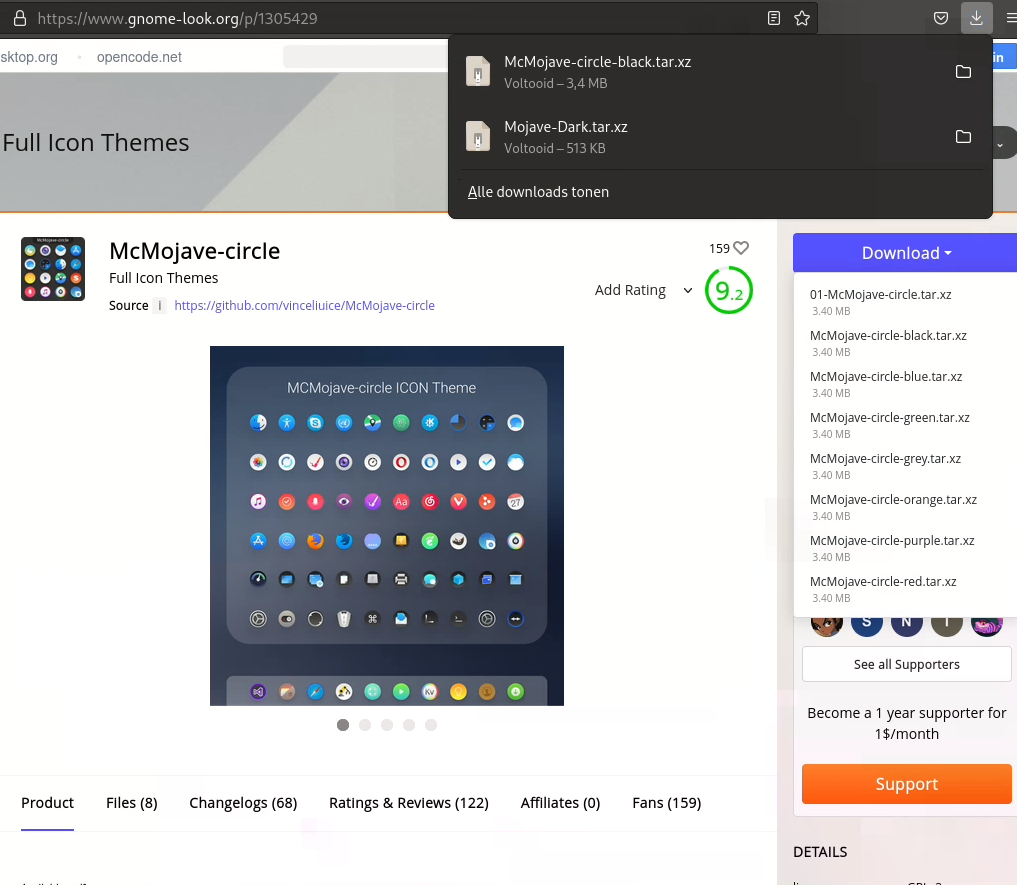
Task: Download 01-McMojave-circle.tar.xz from the list
Action: click(x=880, y=295)
